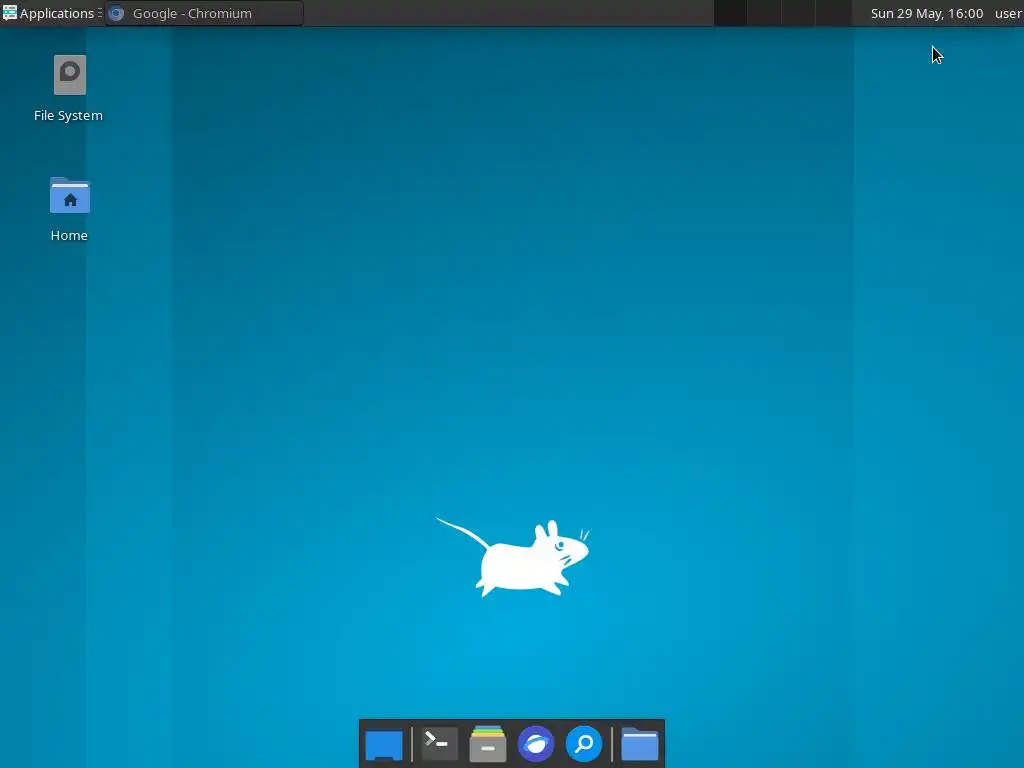
Task: Click the clock showing Sun 29 May, 16:00
Action: (x=927, y=13)
